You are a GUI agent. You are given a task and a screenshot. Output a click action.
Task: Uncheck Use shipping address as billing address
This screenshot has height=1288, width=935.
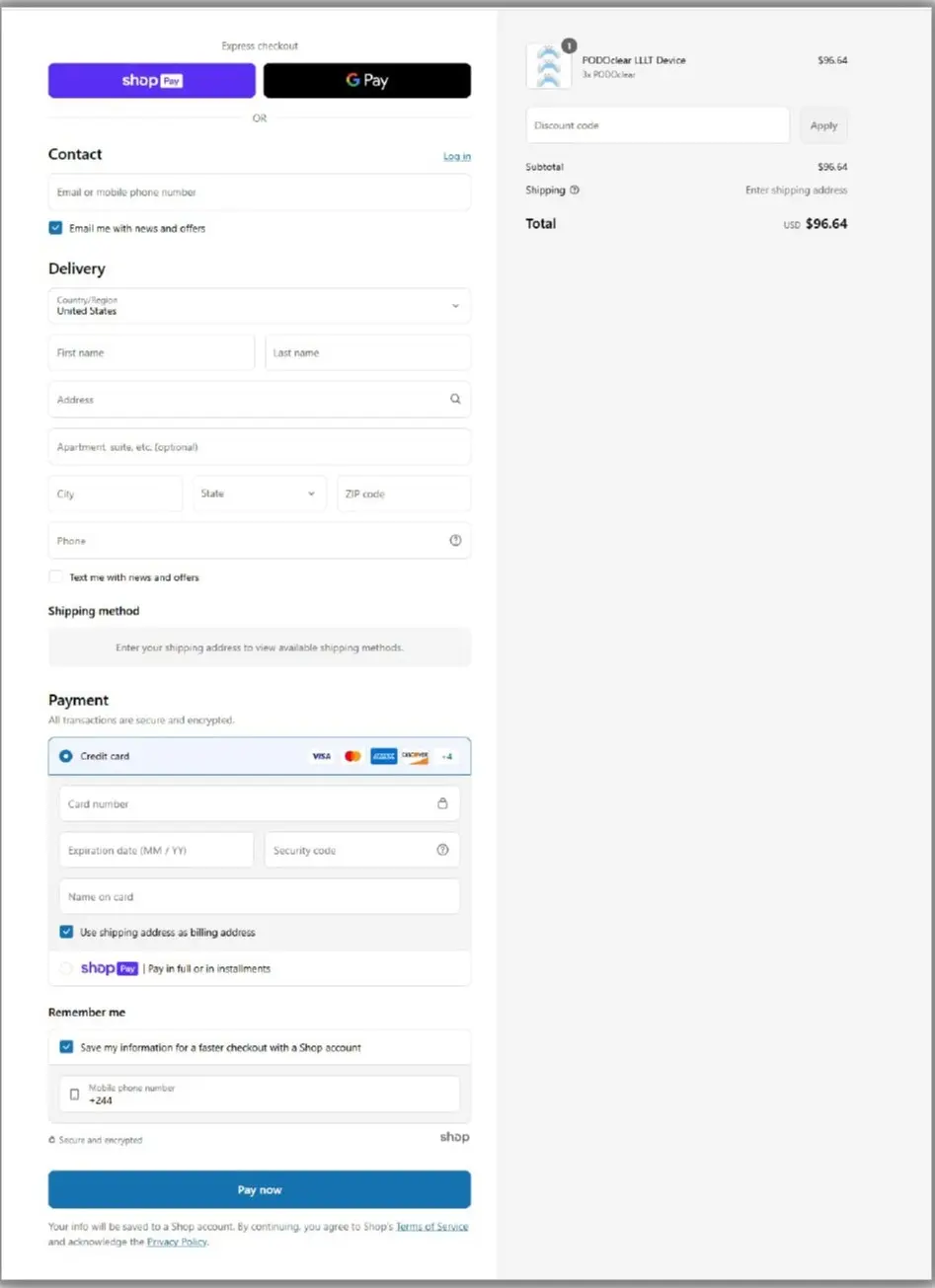click(x=66, y=931)
